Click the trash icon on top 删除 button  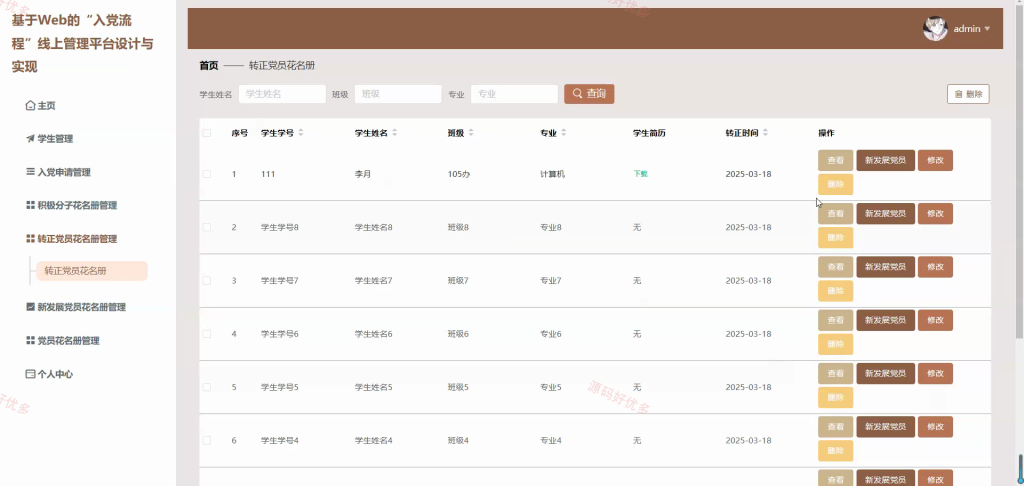[x=958, y=94]
